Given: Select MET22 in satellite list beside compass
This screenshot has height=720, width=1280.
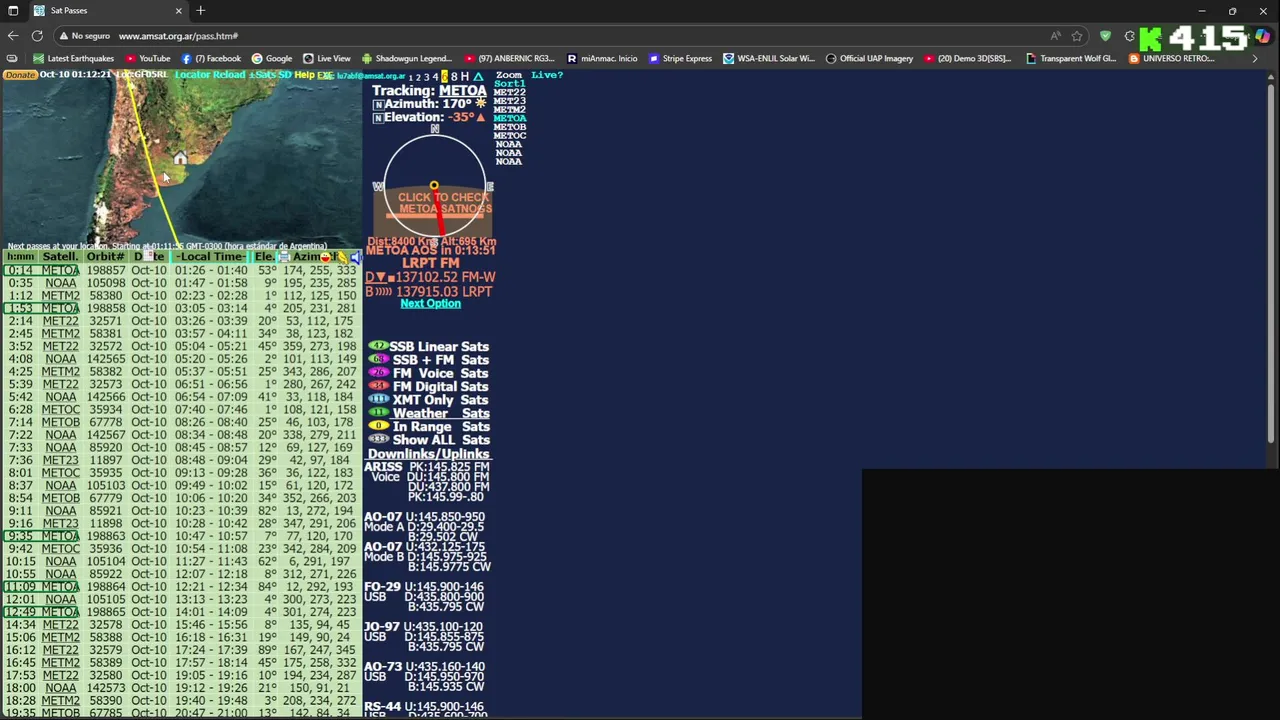Looking at the screenshot, I should (509, 92).
